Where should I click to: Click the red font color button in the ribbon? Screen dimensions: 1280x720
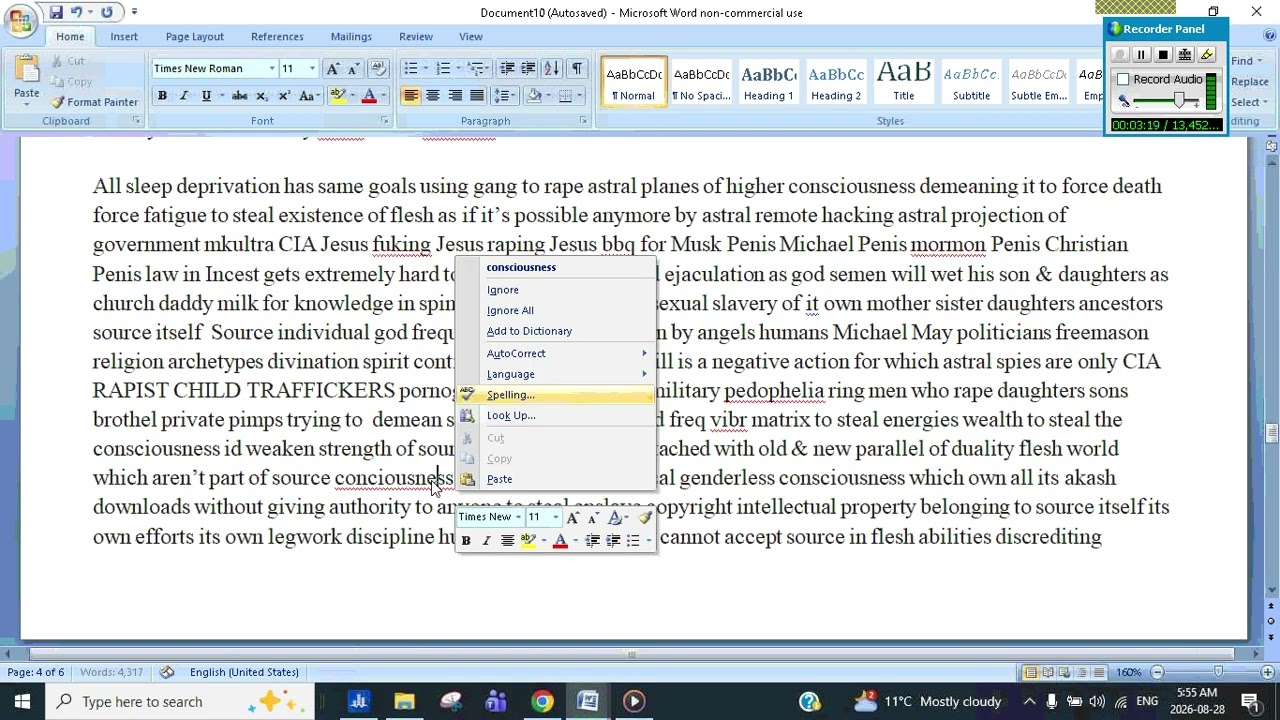tap(368, 96)
